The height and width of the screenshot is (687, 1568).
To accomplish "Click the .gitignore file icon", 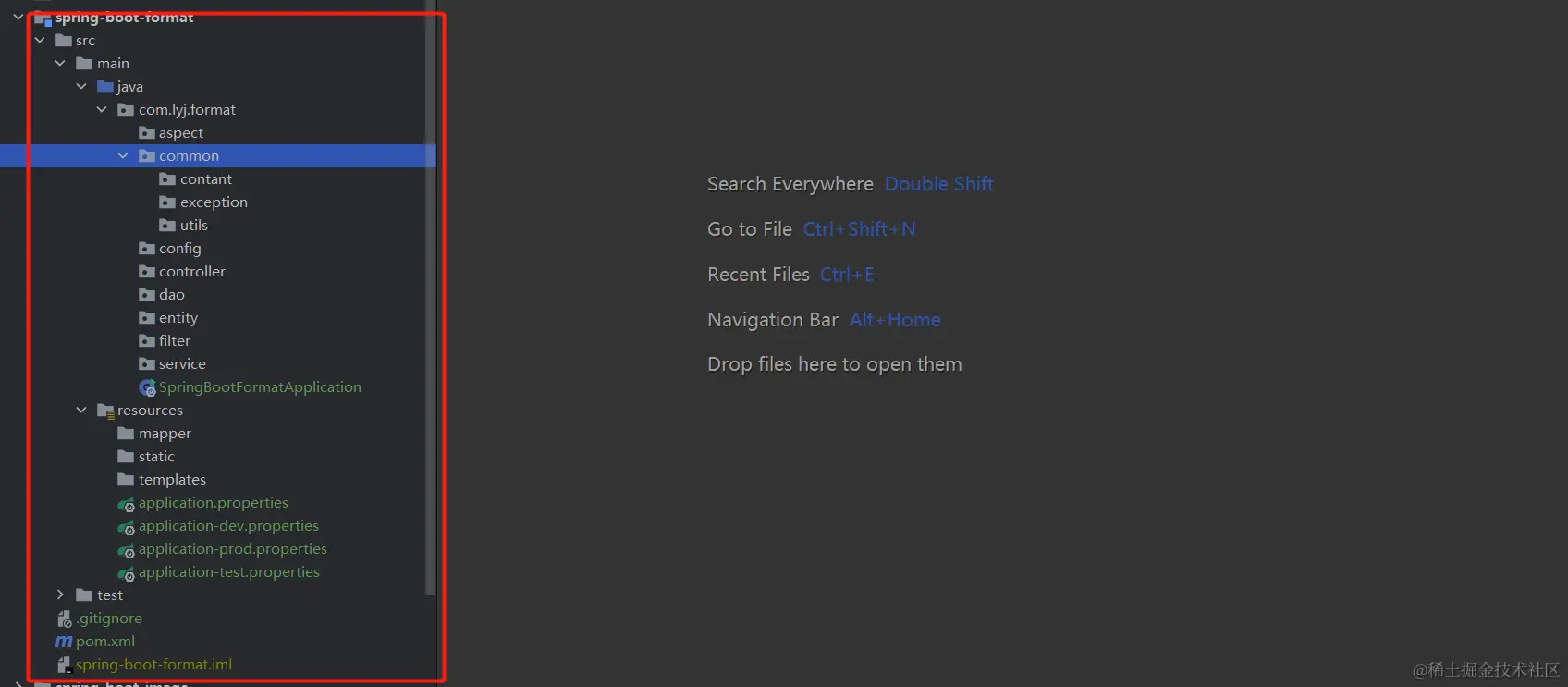I will pos(64,619).
